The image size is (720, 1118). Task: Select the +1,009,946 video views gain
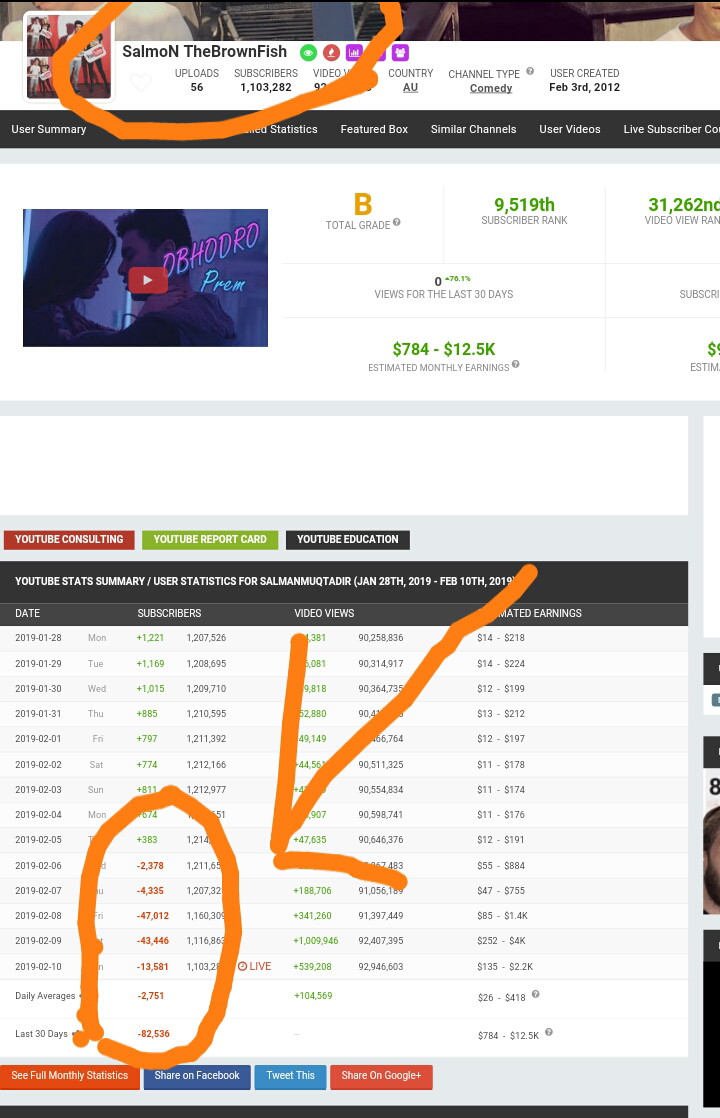(x=316, y=941)
